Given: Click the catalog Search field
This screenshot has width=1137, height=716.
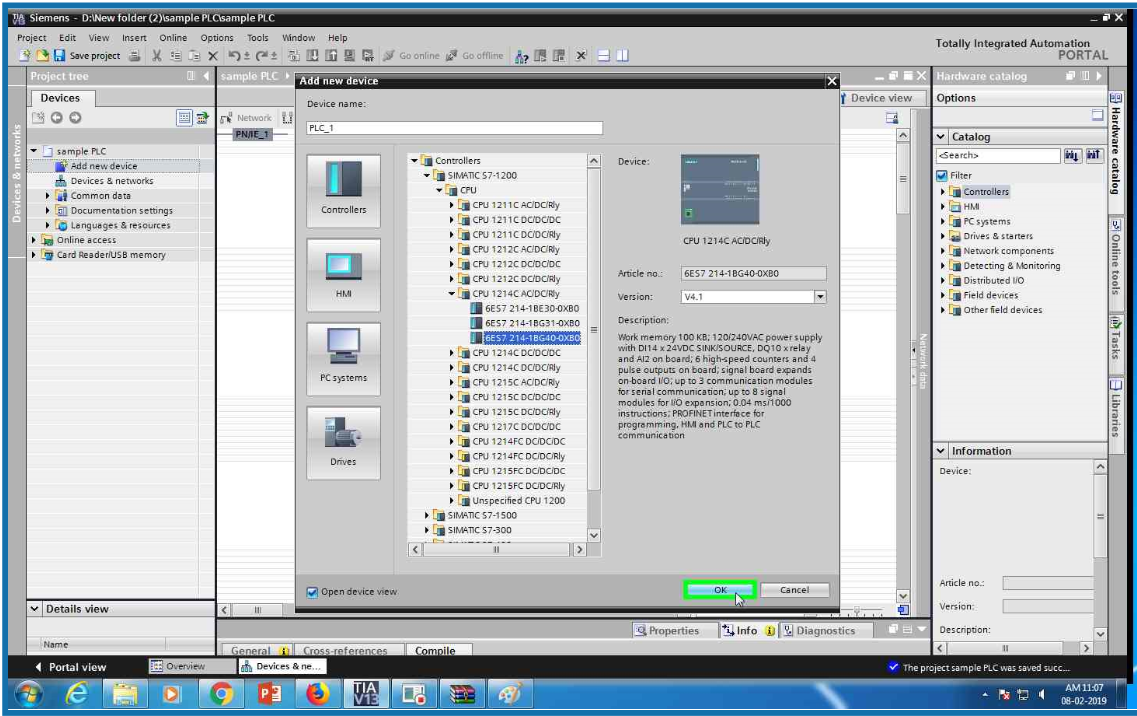Looking at the screenshot, I should coord(998,155).
